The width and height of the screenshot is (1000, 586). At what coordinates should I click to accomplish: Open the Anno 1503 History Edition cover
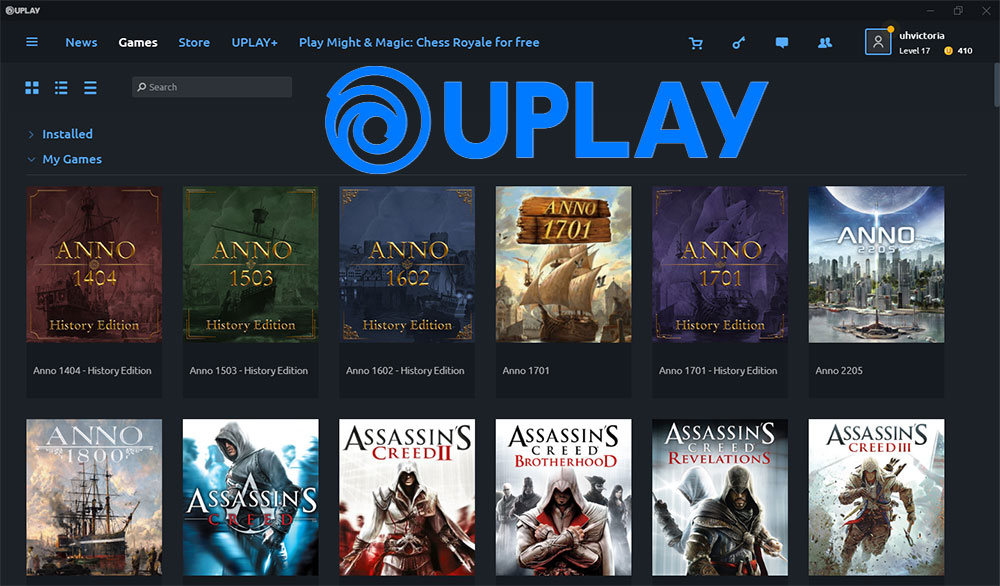point(251,264)
